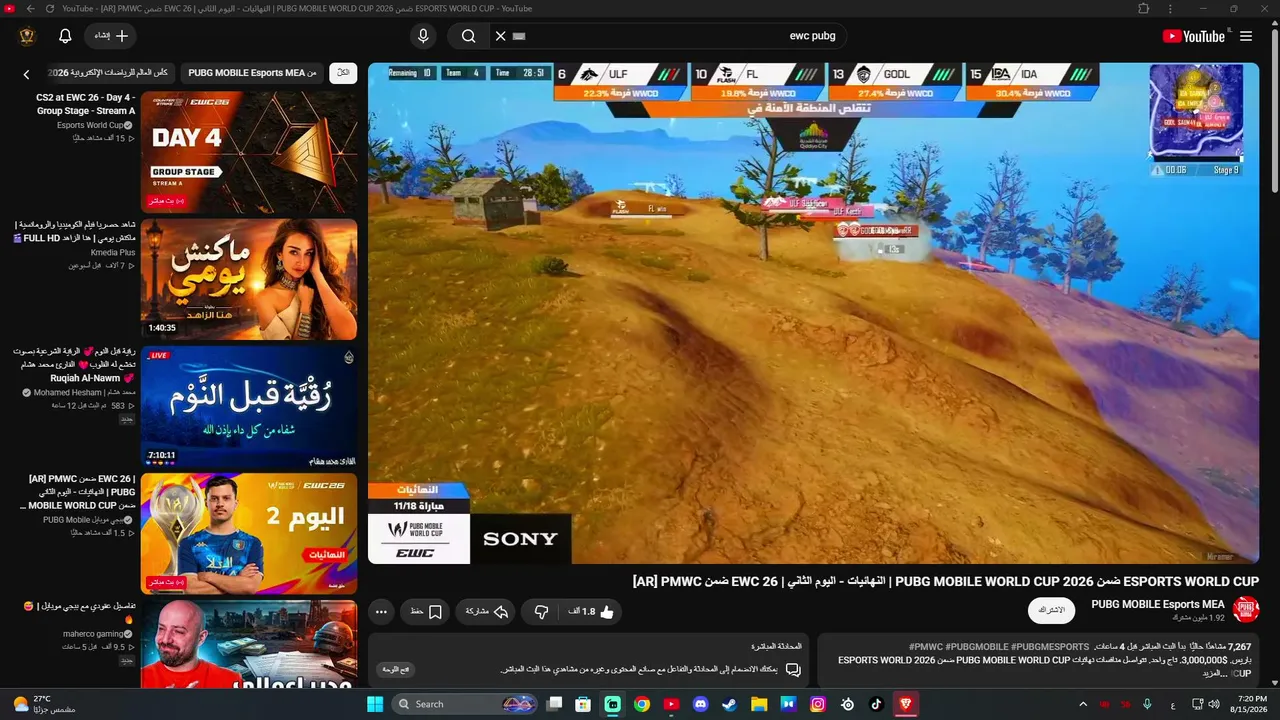Switch the taskbar input language indicator

coord(1172,704)
